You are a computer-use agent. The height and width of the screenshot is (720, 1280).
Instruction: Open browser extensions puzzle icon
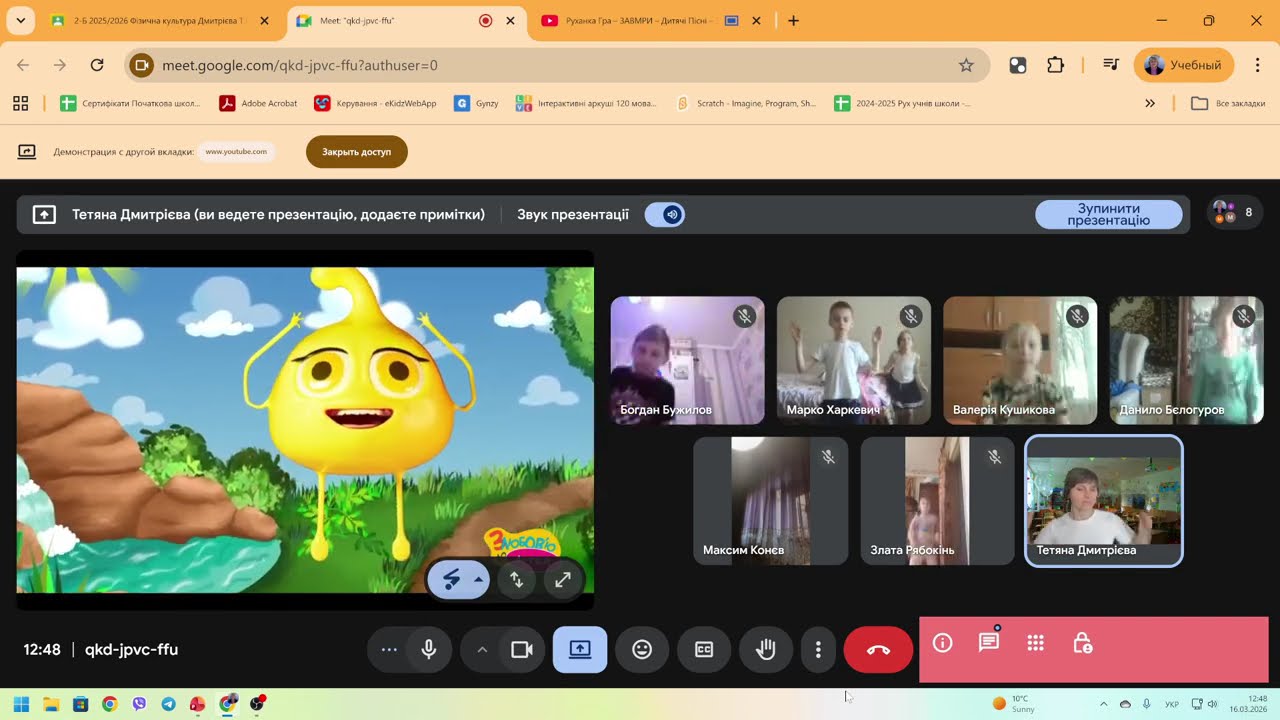(x=1055, y=65)
